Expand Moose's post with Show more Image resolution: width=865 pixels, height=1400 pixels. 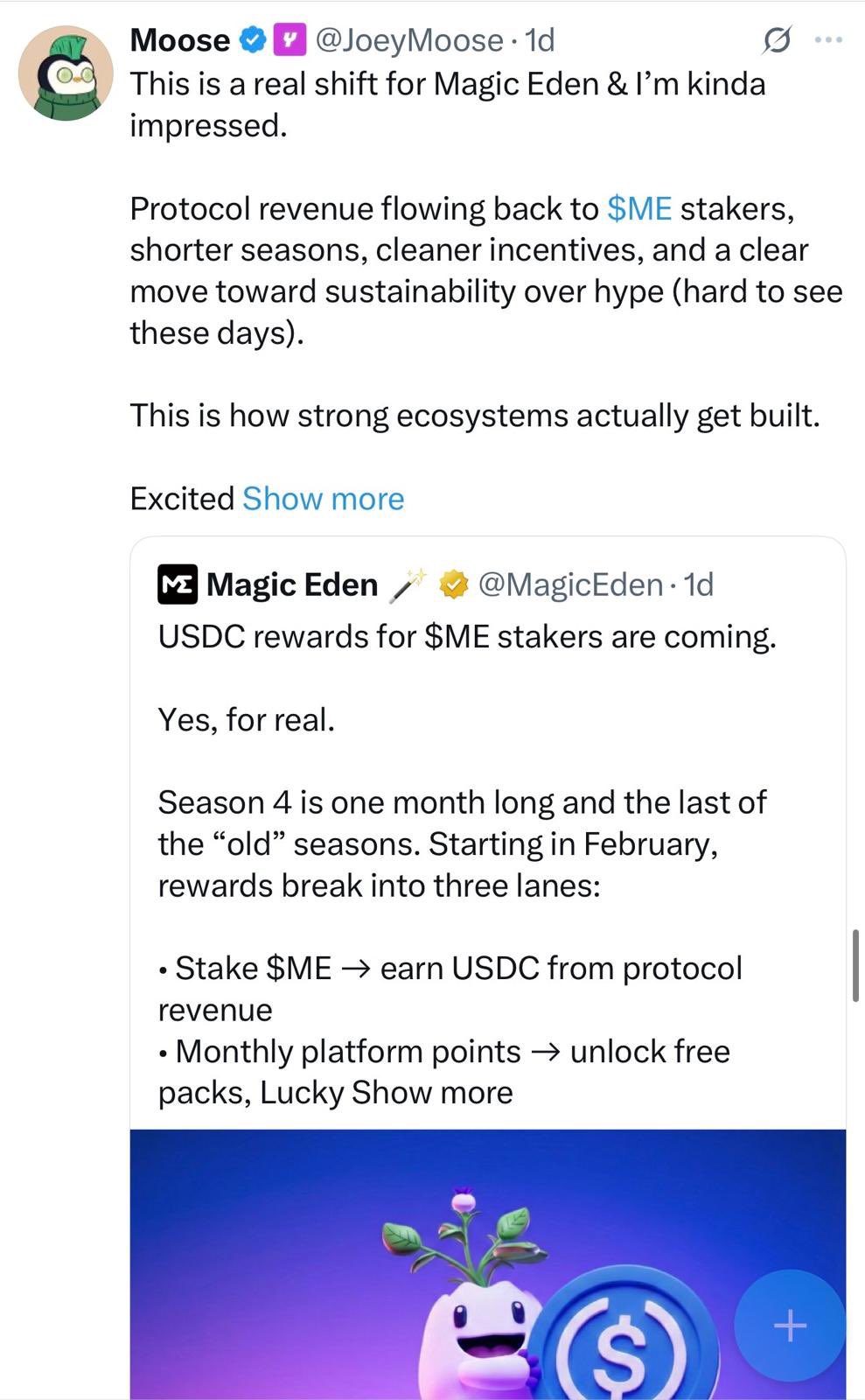tap(323, 499)
